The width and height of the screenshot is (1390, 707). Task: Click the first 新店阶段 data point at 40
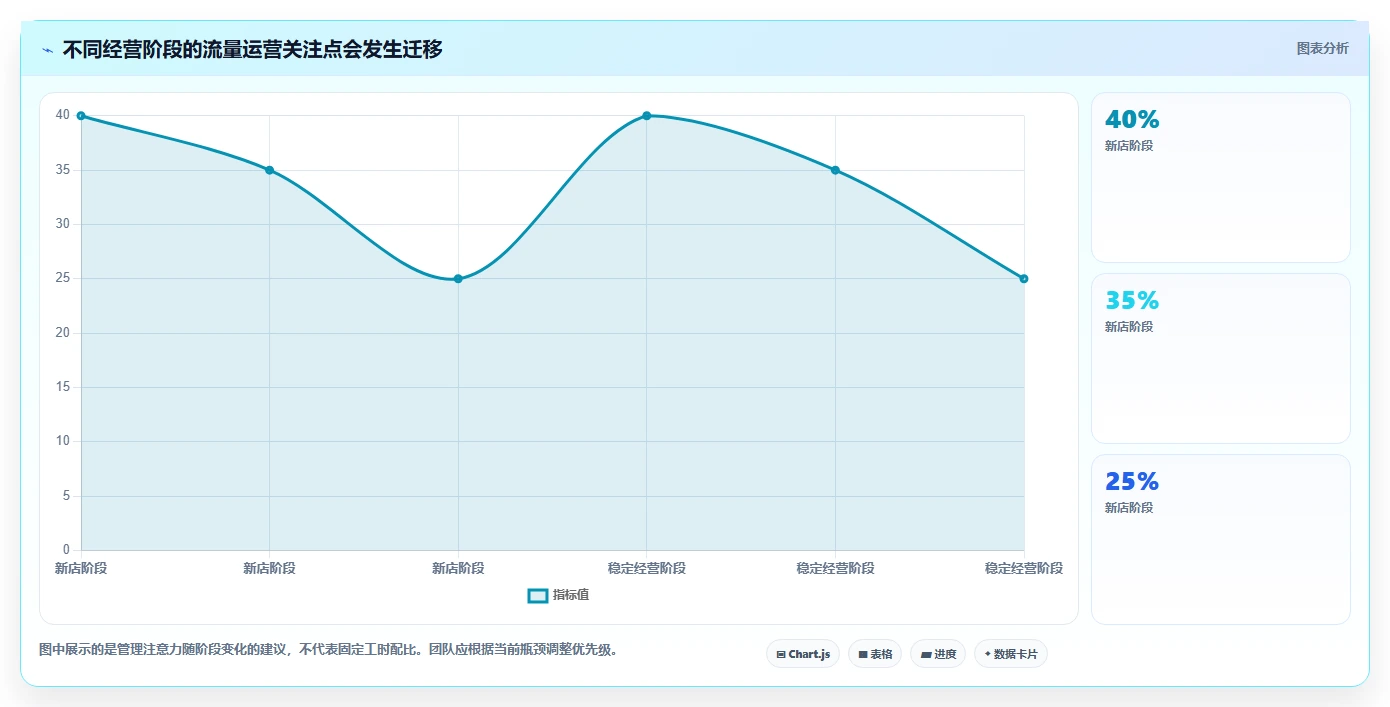81,116
